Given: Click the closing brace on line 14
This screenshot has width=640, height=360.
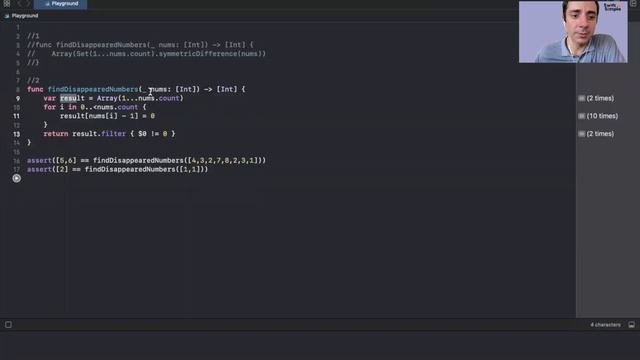Looking at the screenshot, I should pos(29,143).
